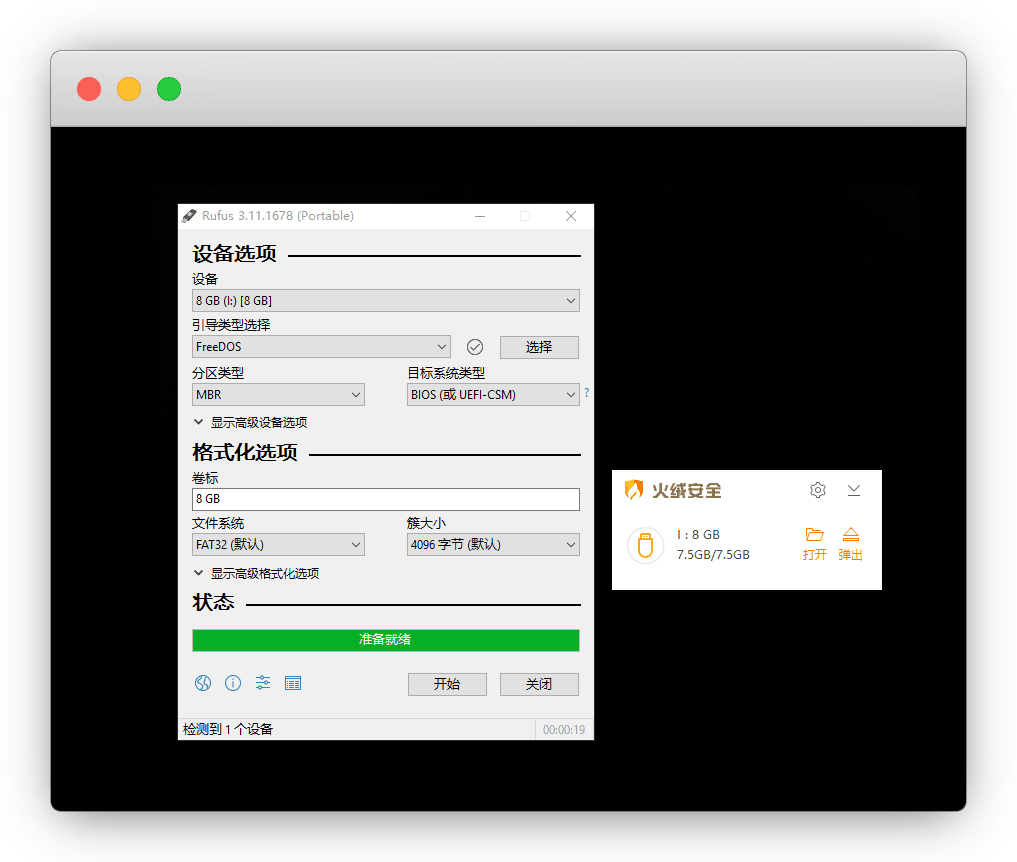Close the Rufus window
Screen dimensions: 1017x862
(x=571, y=216)
